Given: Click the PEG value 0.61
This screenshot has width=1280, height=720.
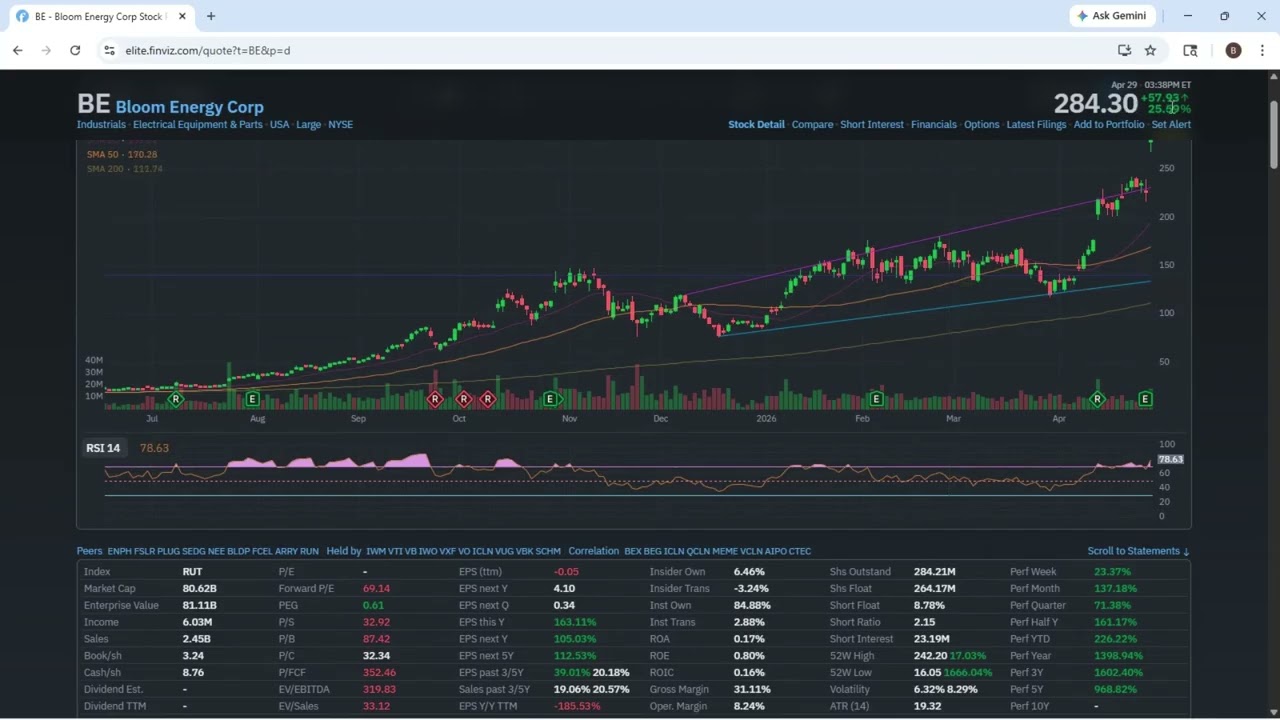Looking at the screenshot, I should pos(373,606).
